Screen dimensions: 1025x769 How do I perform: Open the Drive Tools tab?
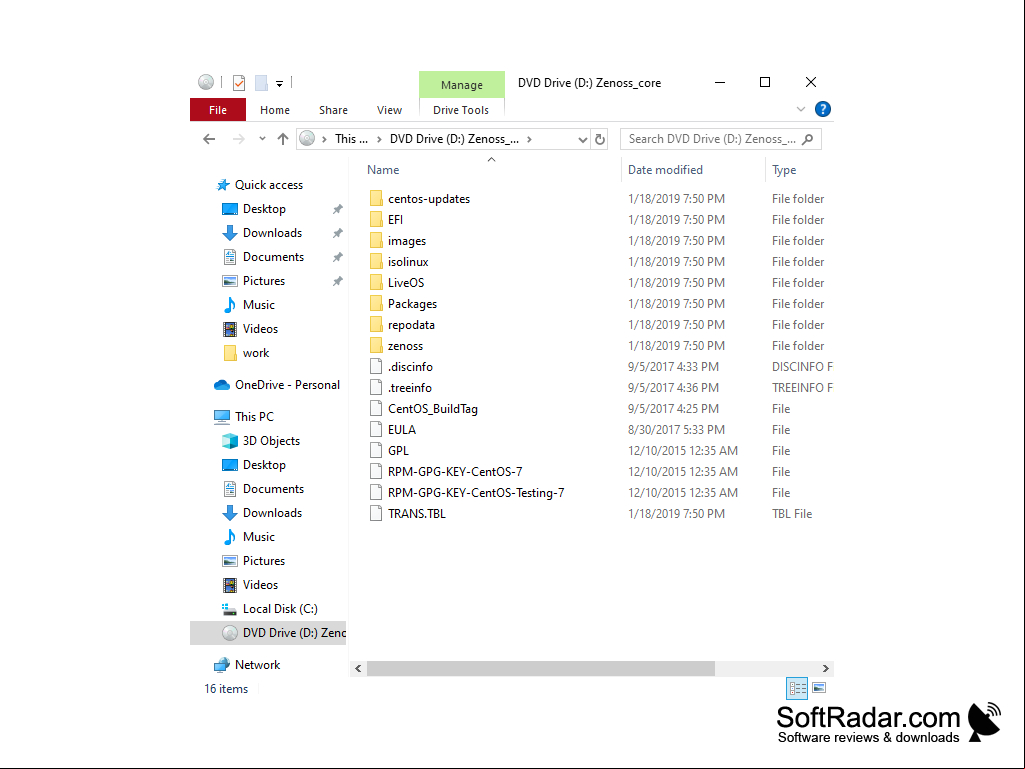[461, 110]
